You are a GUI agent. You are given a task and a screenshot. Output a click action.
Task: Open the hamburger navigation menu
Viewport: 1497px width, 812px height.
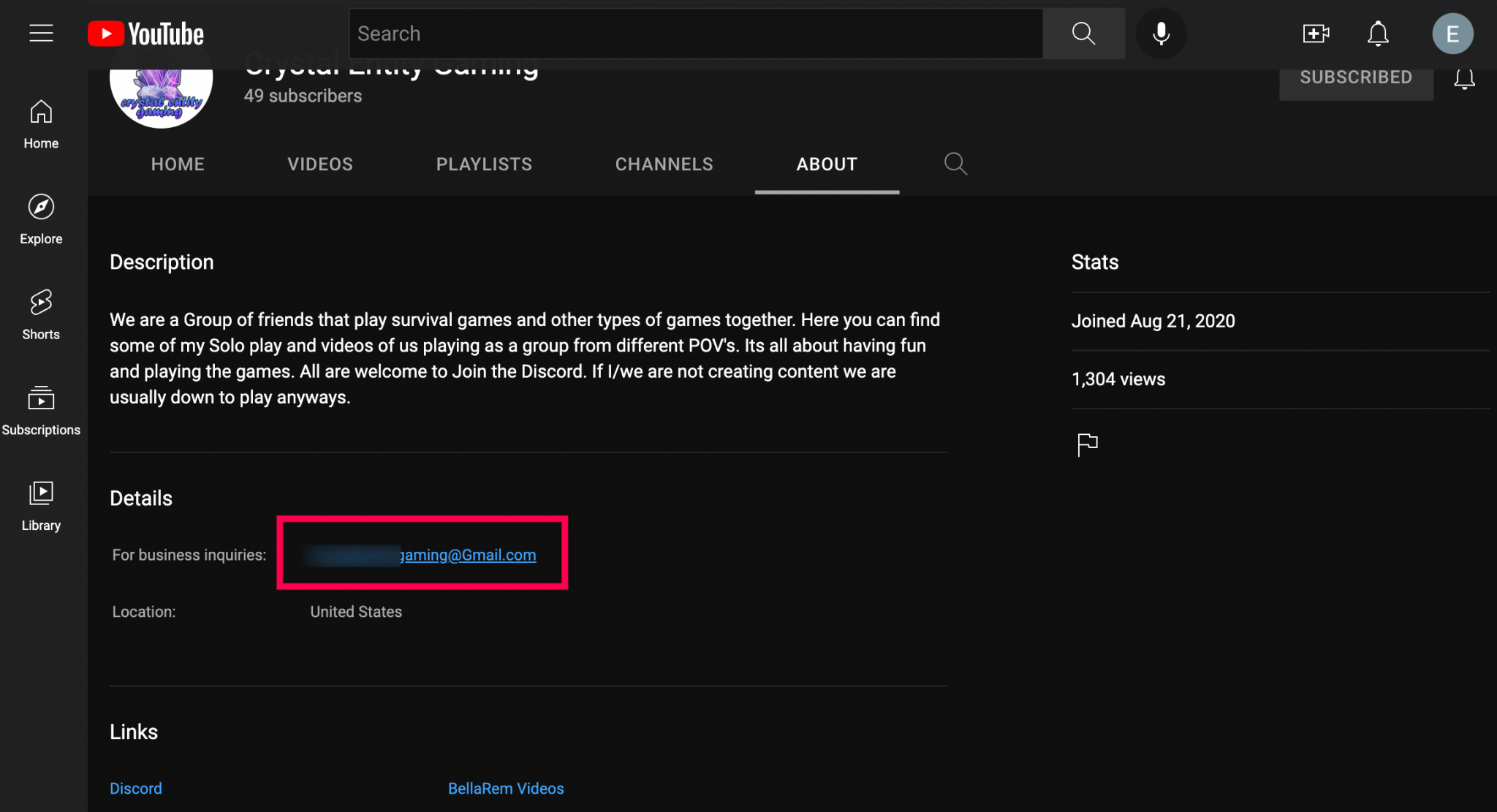pos(40,33)
